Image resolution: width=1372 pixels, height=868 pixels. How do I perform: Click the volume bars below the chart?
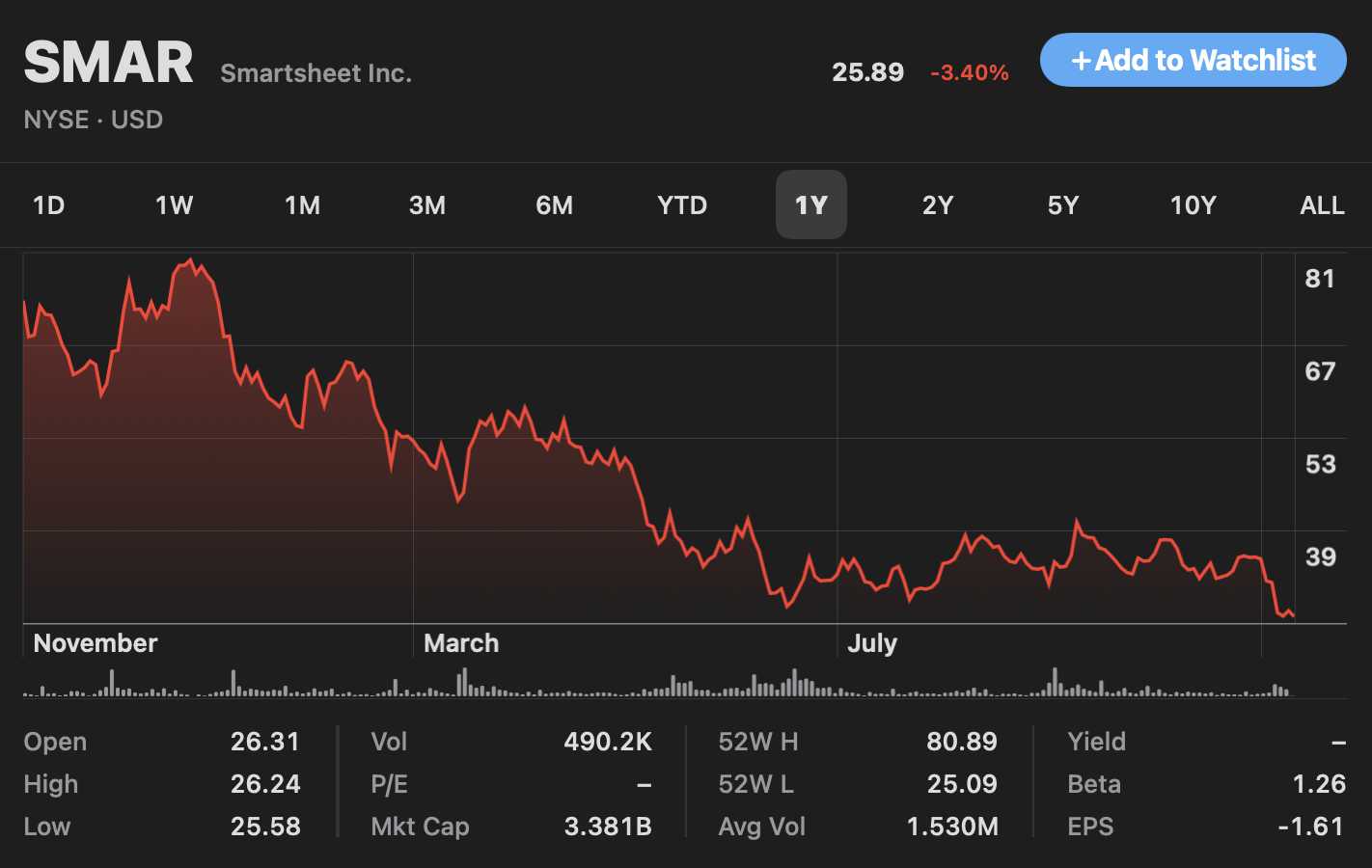click(658, 684)
